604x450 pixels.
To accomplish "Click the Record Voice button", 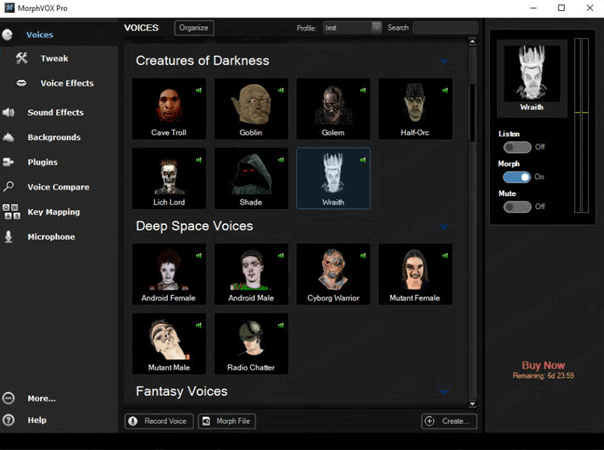I will pyautogui.click(x=159, y=421).
